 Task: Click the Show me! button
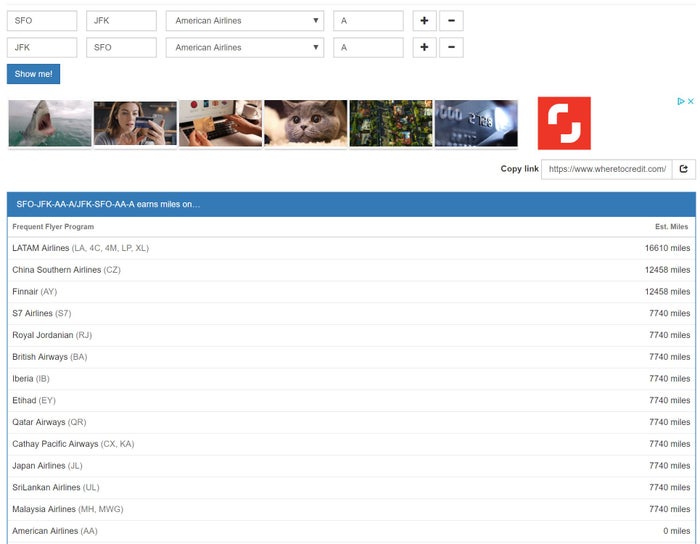pos(33,74)
